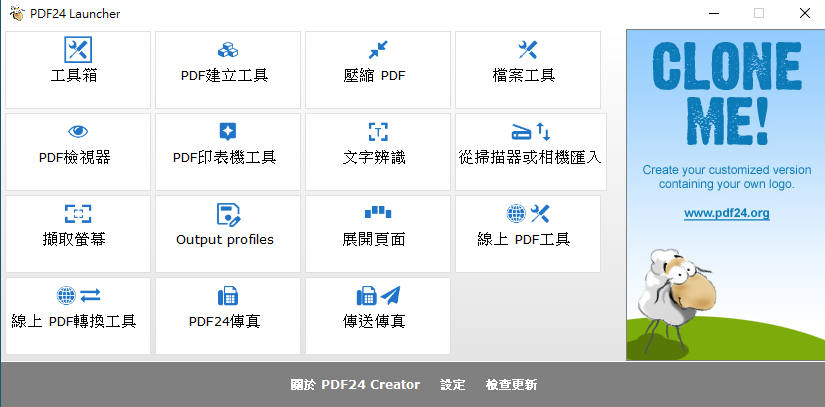This screenshot has width=825, height=407.
Task: Close the PDF24 Launcher window
Action: [804, 14]
